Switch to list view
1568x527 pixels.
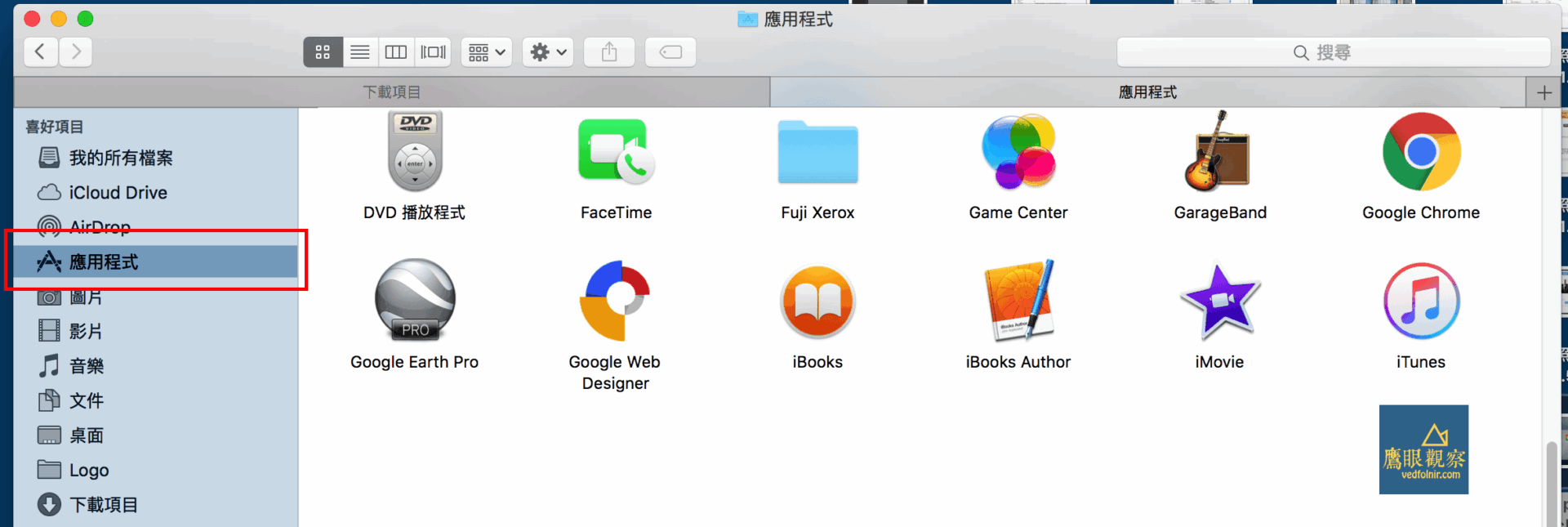(360, 52)
